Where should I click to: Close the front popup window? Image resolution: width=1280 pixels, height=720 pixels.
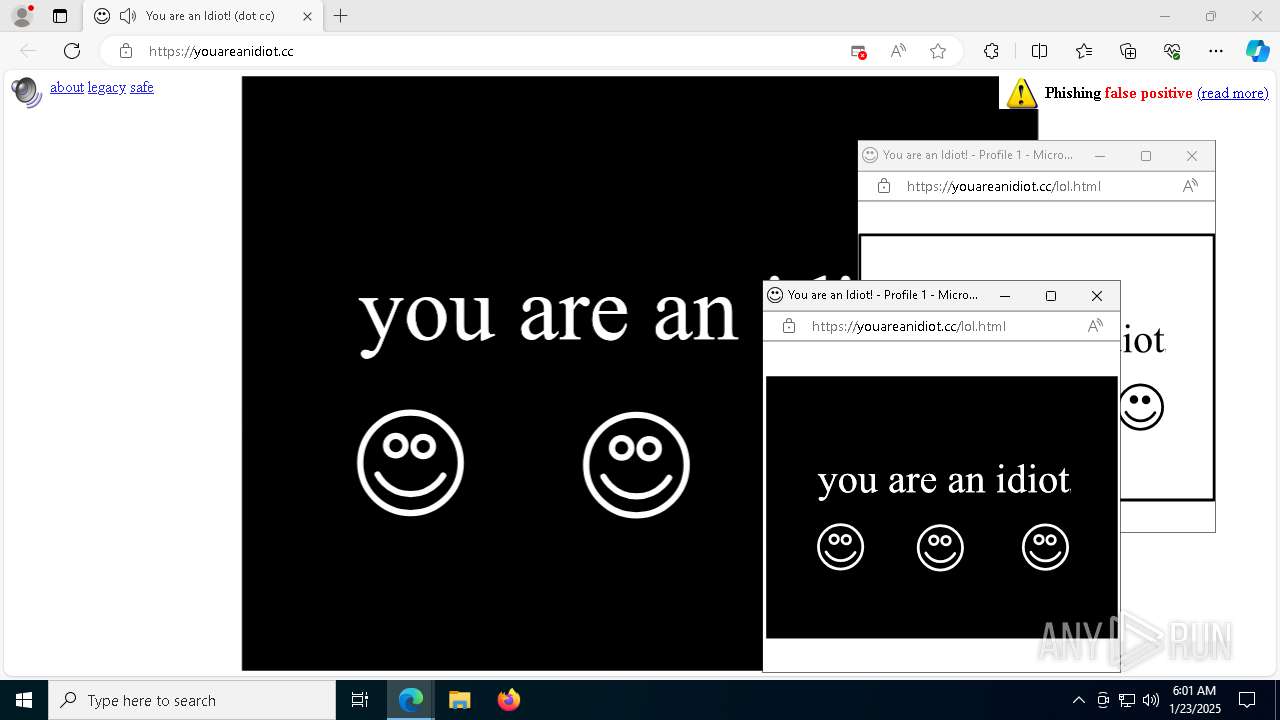(1097, 295)
